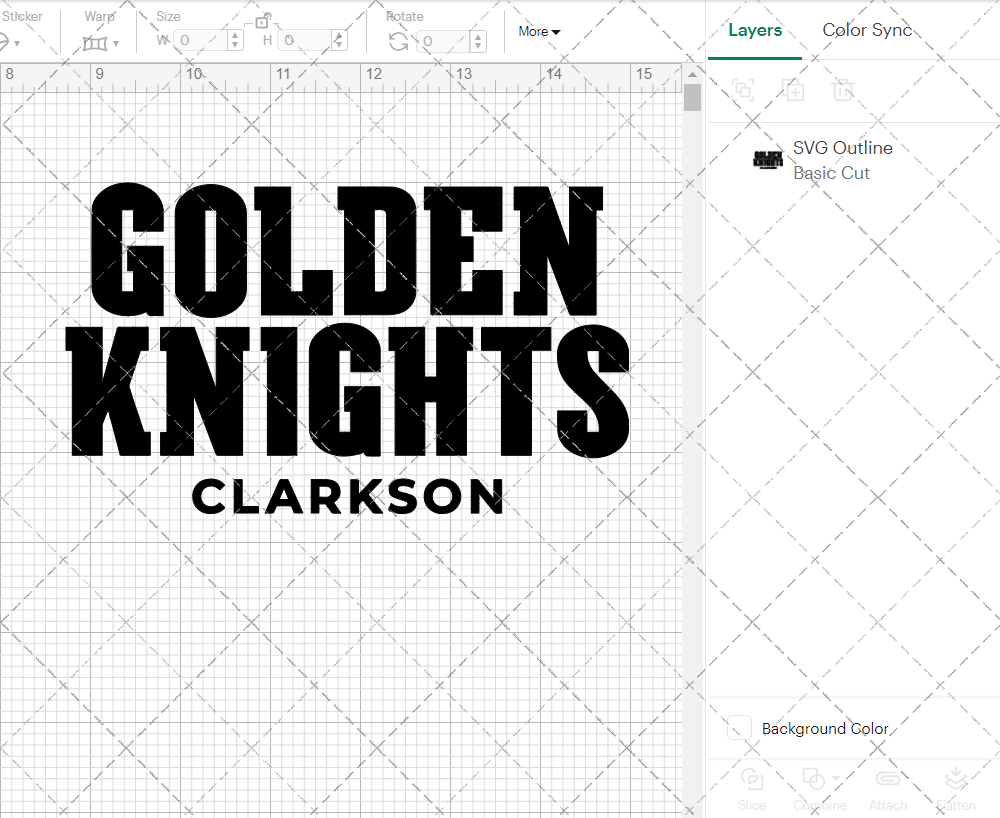Image resolution: width=1000 pixels, height=818 pixels.
Task: Click the SVG Outline Basic Cut layer
Action: coord(843,158)
